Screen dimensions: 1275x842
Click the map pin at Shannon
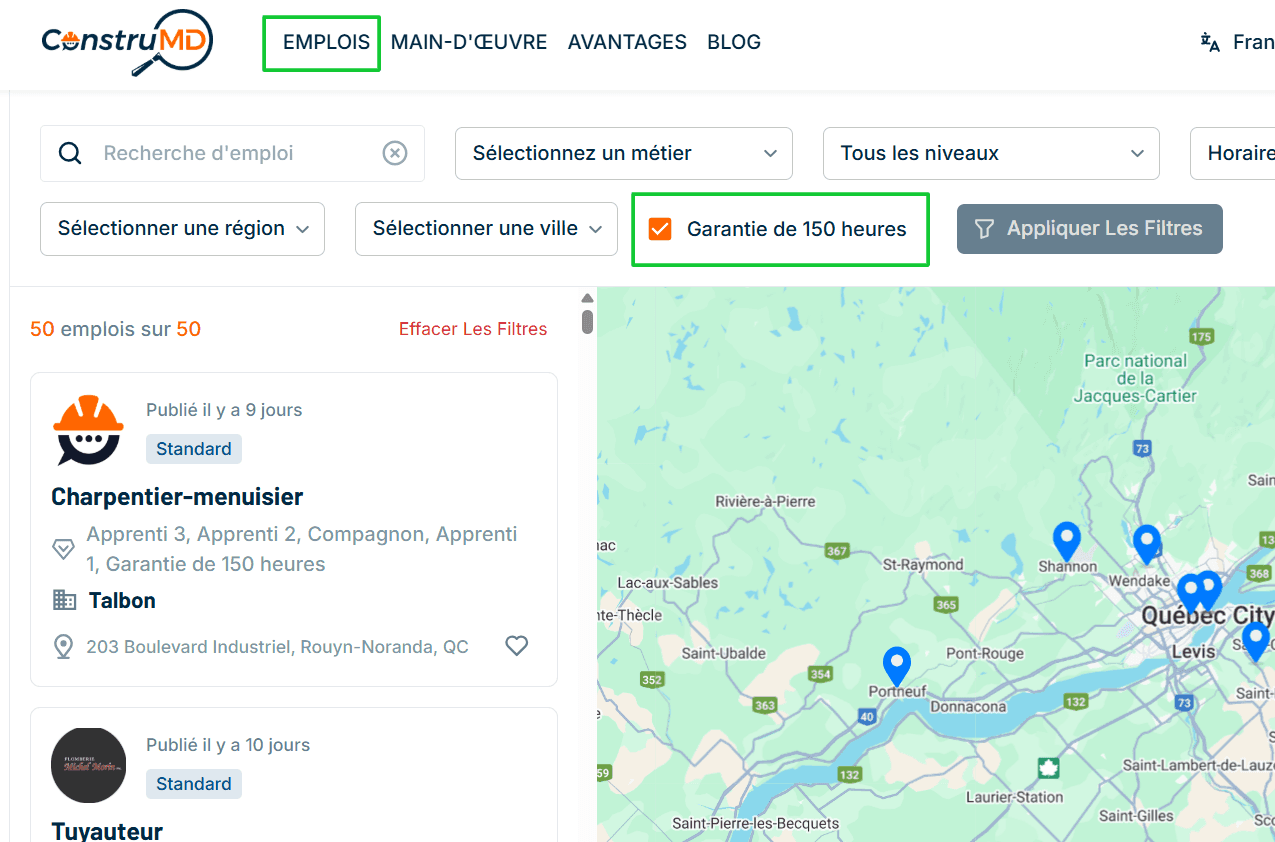(1067, 541)
